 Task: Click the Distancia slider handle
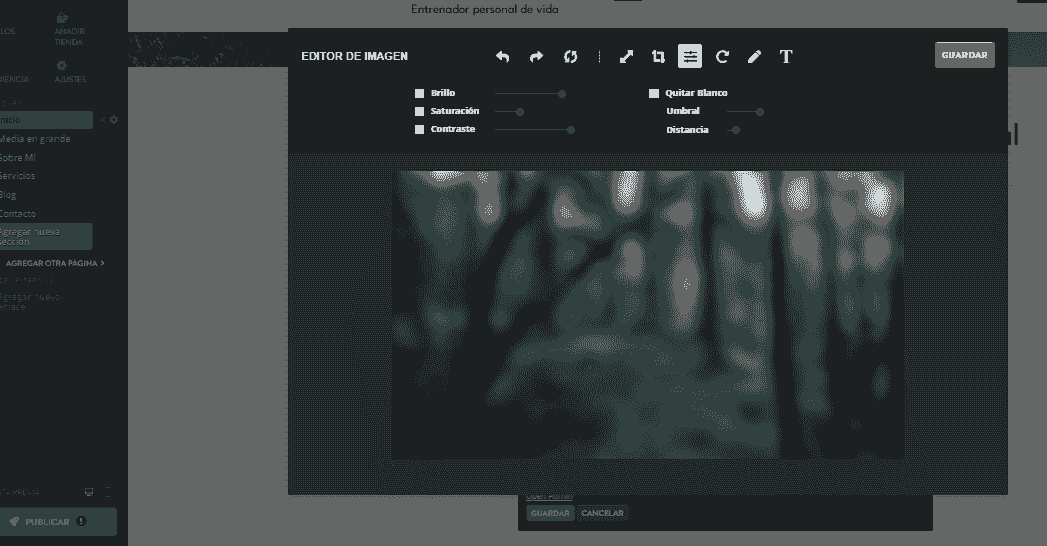coord(737,130)
